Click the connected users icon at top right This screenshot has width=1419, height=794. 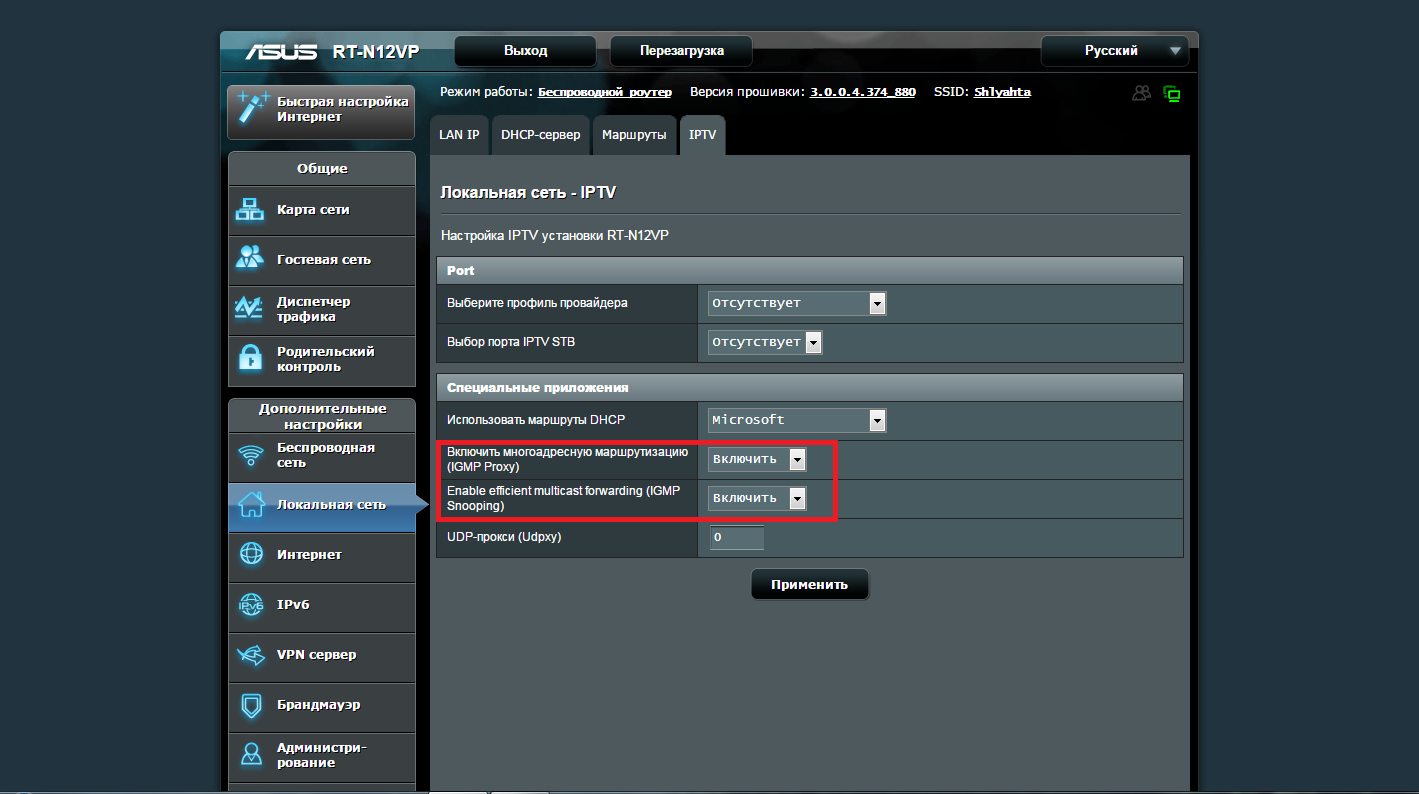coord(1141,93)
